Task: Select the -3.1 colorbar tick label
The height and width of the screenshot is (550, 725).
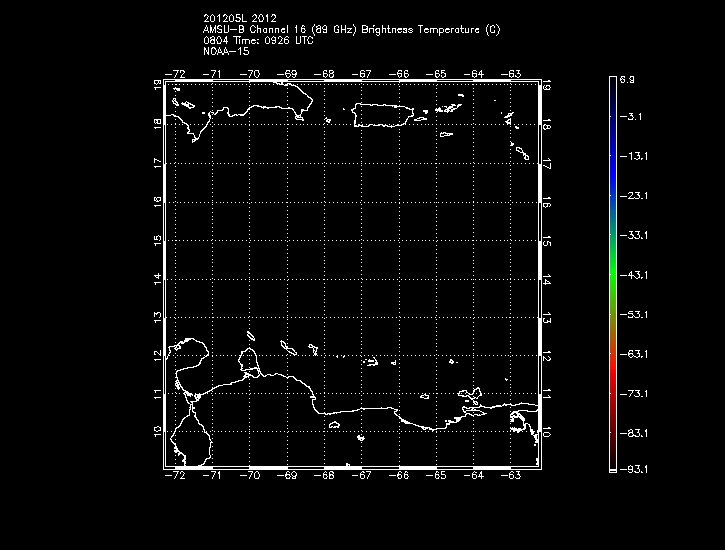Action: pos(635,117)
